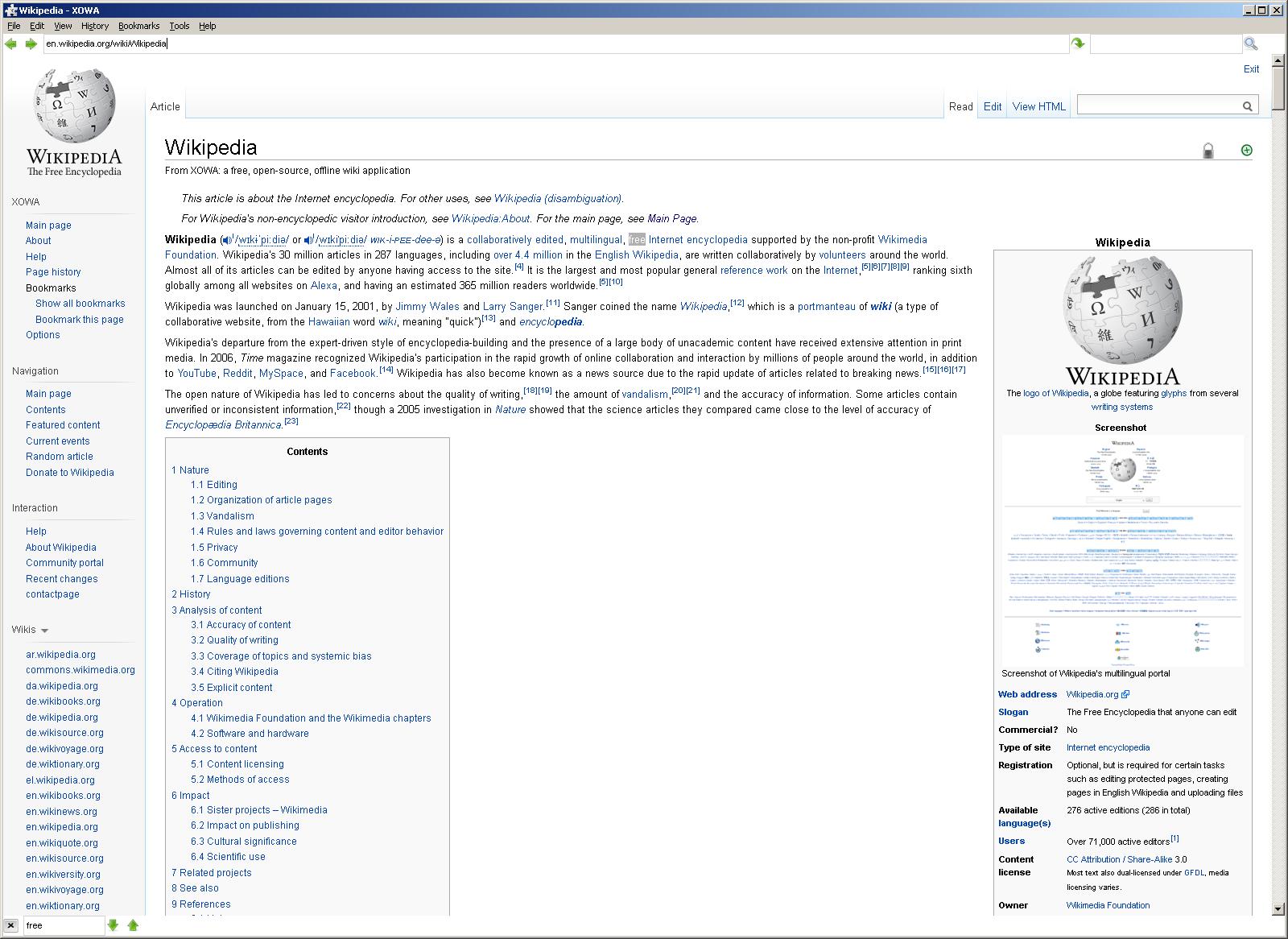Click Show all bookmarks link
Image resolution: width=1288 pixels, height=939 pixels.
80,304
